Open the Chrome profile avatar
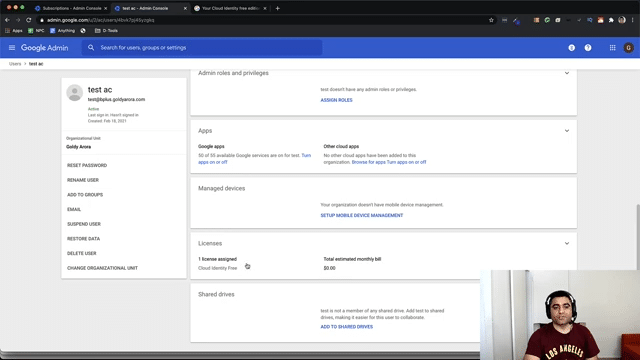 click(x=622, y=20)
